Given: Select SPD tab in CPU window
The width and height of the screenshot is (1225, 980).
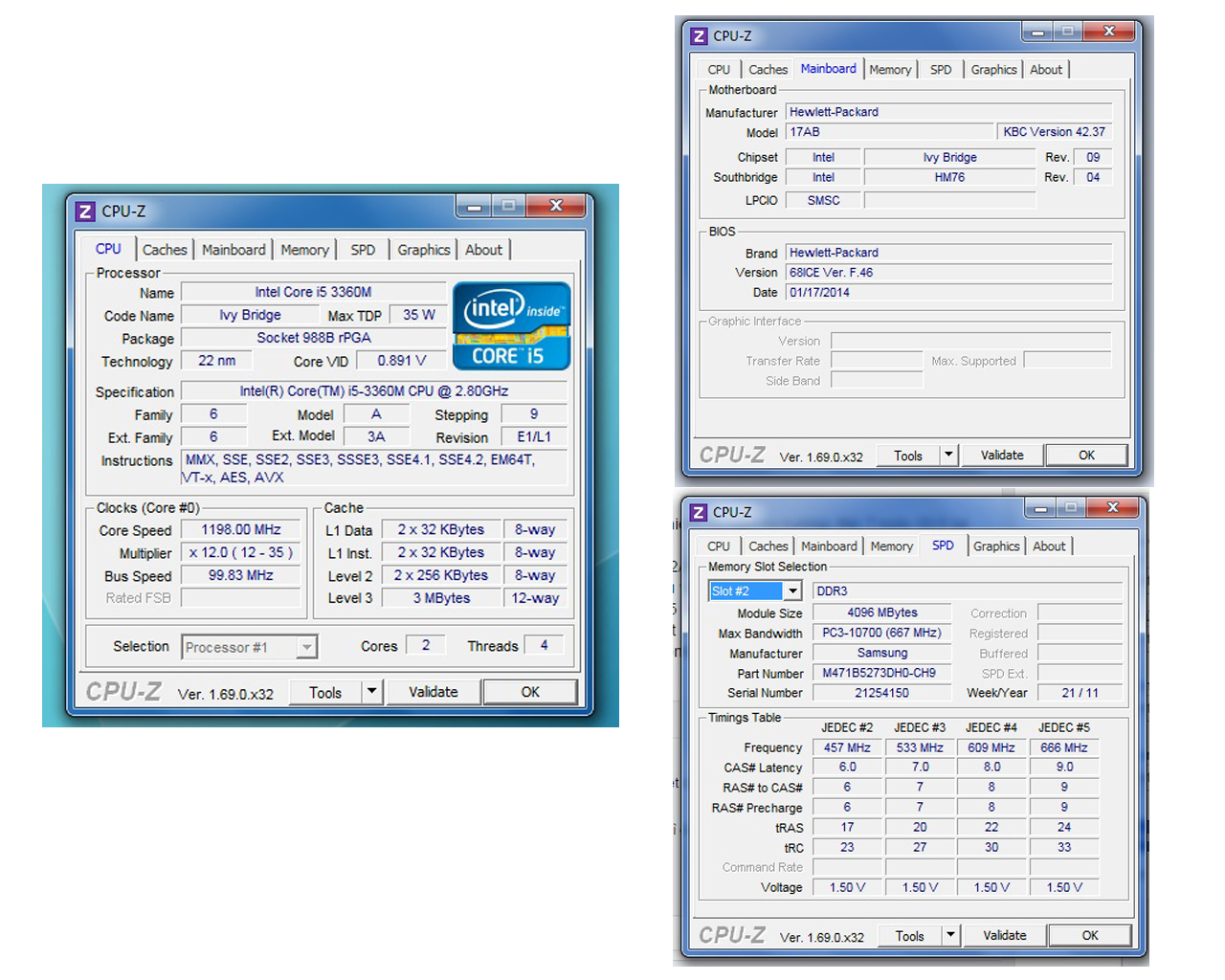Looking at the screenshot, I should 363,250.
